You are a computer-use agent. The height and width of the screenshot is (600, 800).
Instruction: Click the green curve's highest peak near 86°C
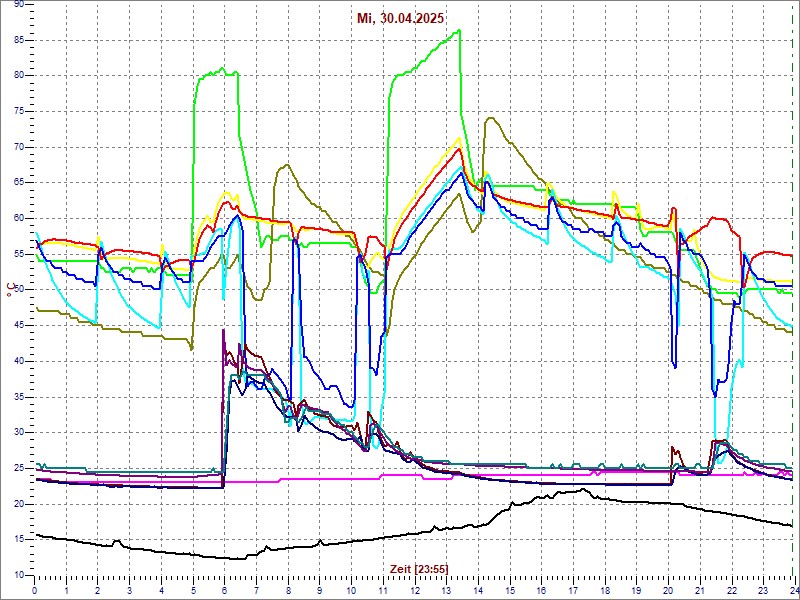(459, 30)
